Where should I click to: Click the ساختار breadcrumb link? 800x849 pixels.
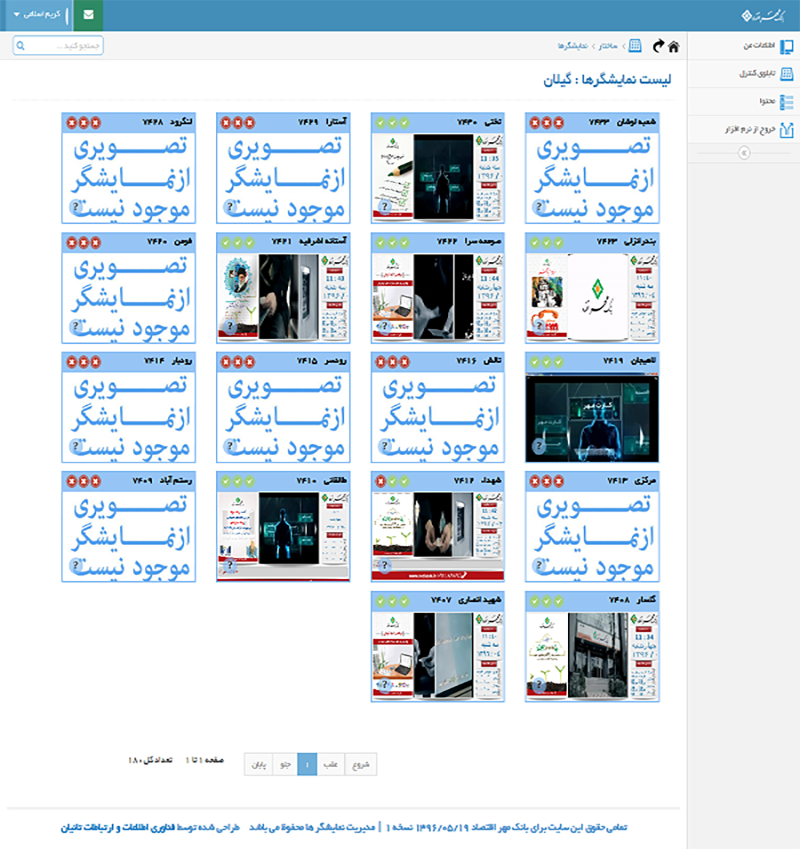608,46
